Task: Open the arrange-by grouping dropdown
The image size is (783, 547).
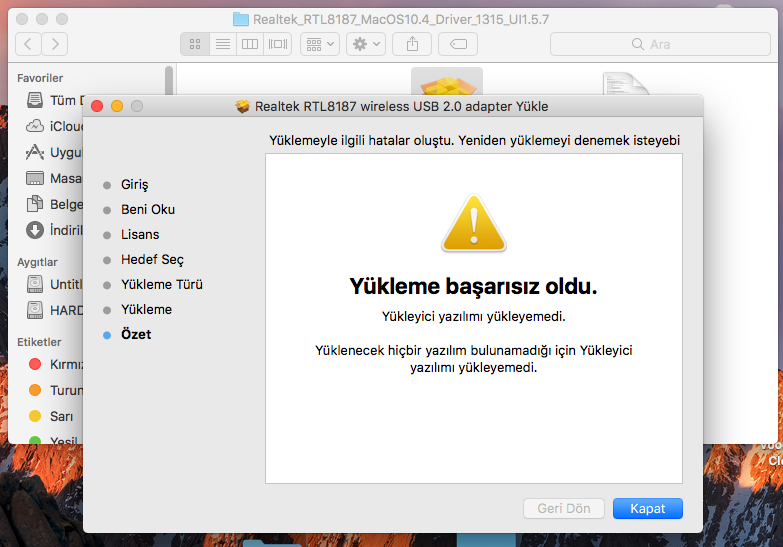Action: 320,44
